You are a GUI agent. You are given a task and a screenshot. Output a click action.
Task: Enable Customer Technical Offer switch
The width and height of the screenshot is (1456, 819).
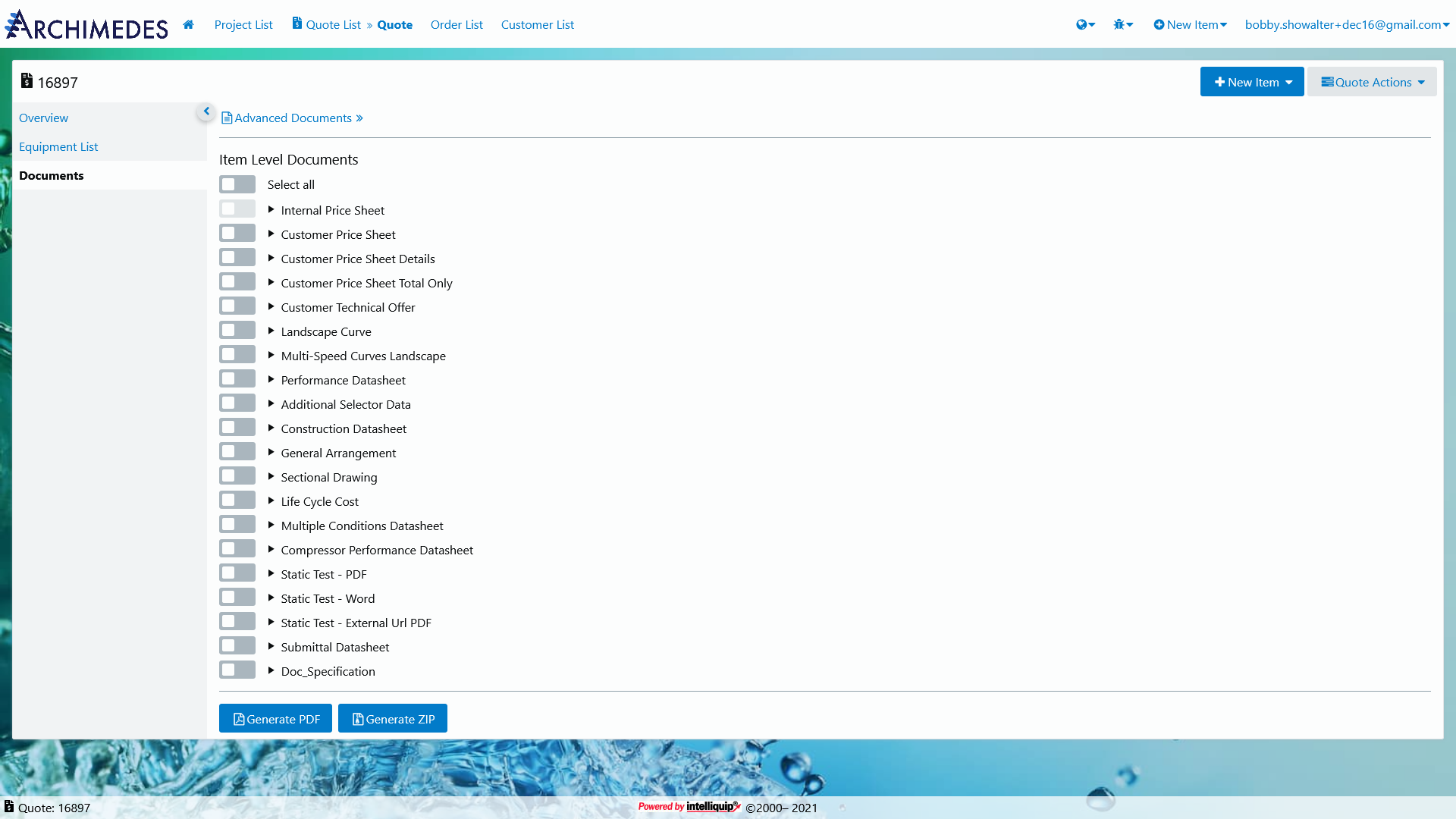(237, 306)
